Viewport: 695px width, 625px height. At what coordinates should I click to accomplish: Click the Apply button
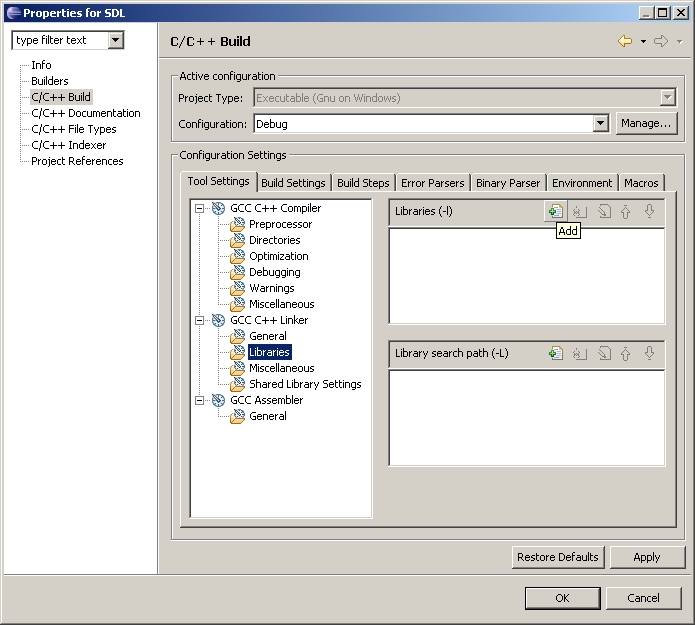(647, 557)
